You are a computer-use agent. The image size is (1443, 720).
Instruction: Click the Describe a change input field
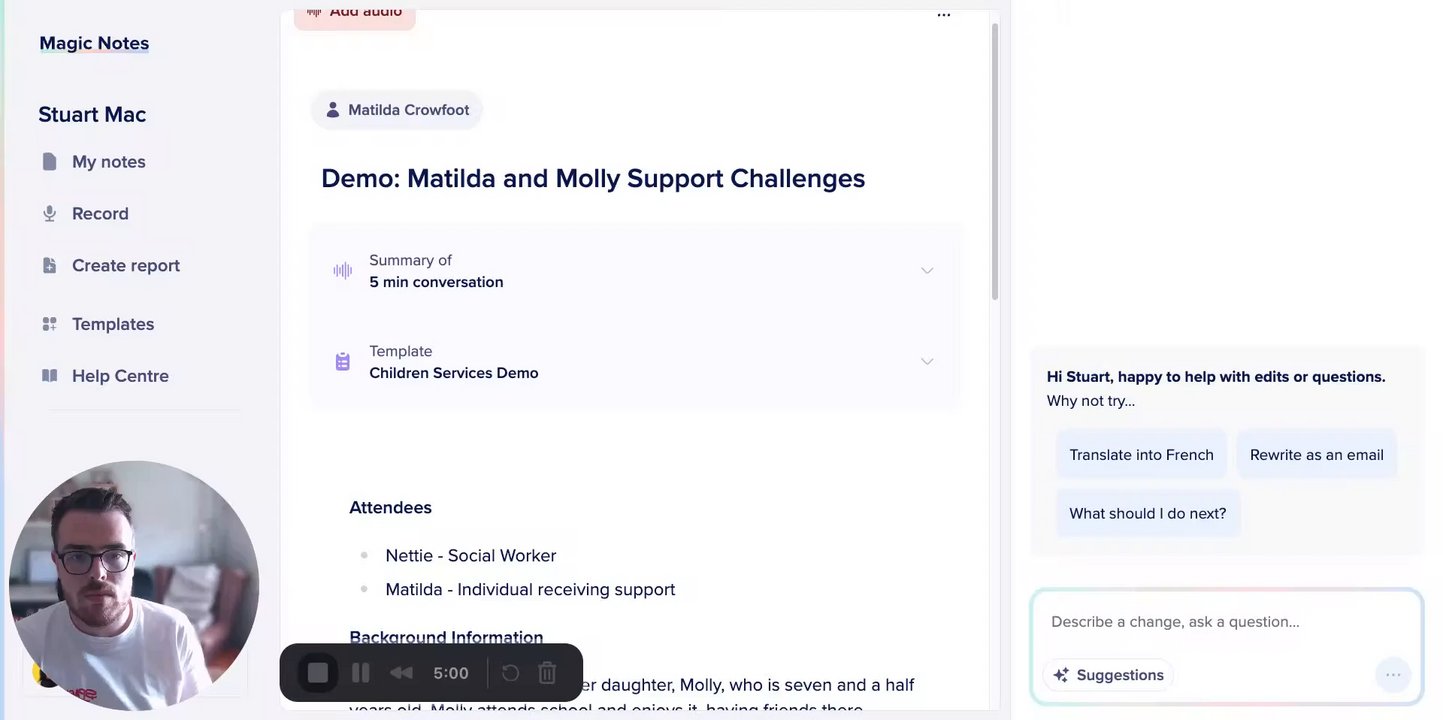1226,622
